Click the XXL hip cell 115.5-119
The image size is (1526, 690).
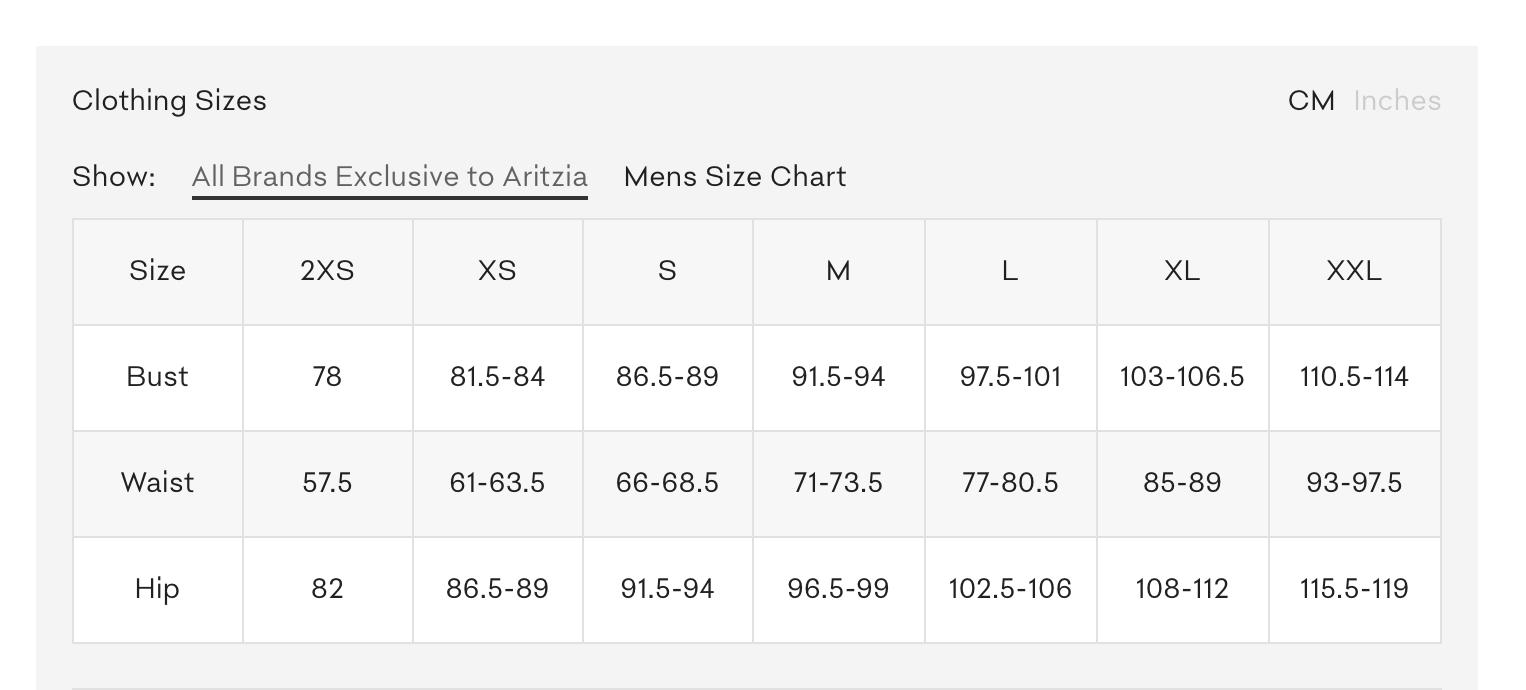(1354, 589)
